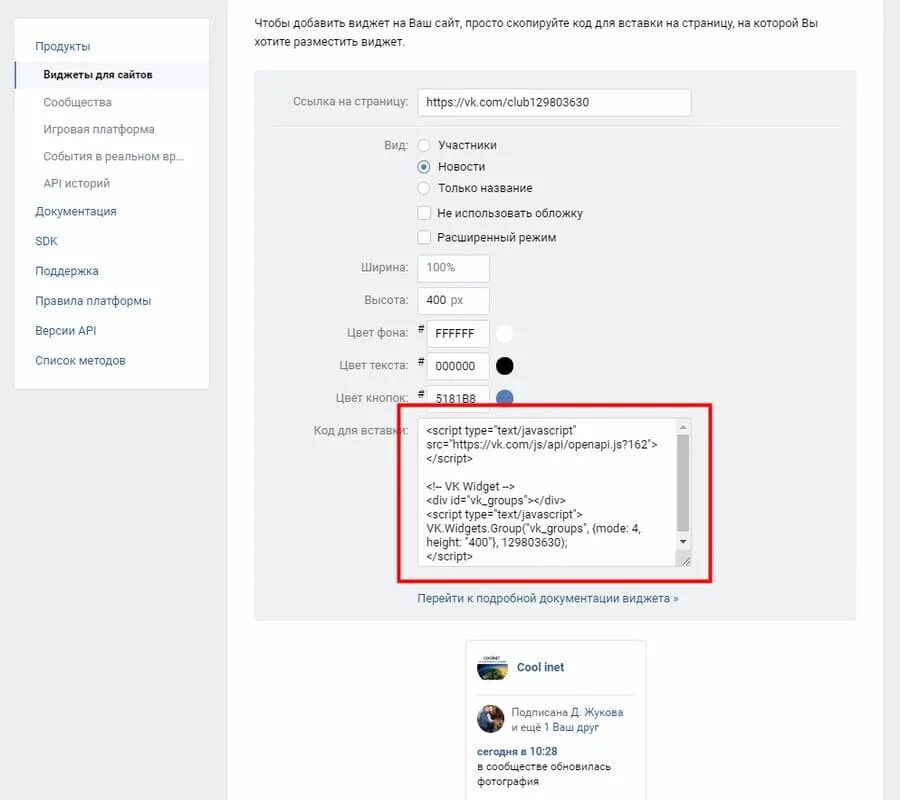The width and height of the screenshot is (900, 800).
Task: Click the Cool inet community avatar
Action: coord(492,667)
